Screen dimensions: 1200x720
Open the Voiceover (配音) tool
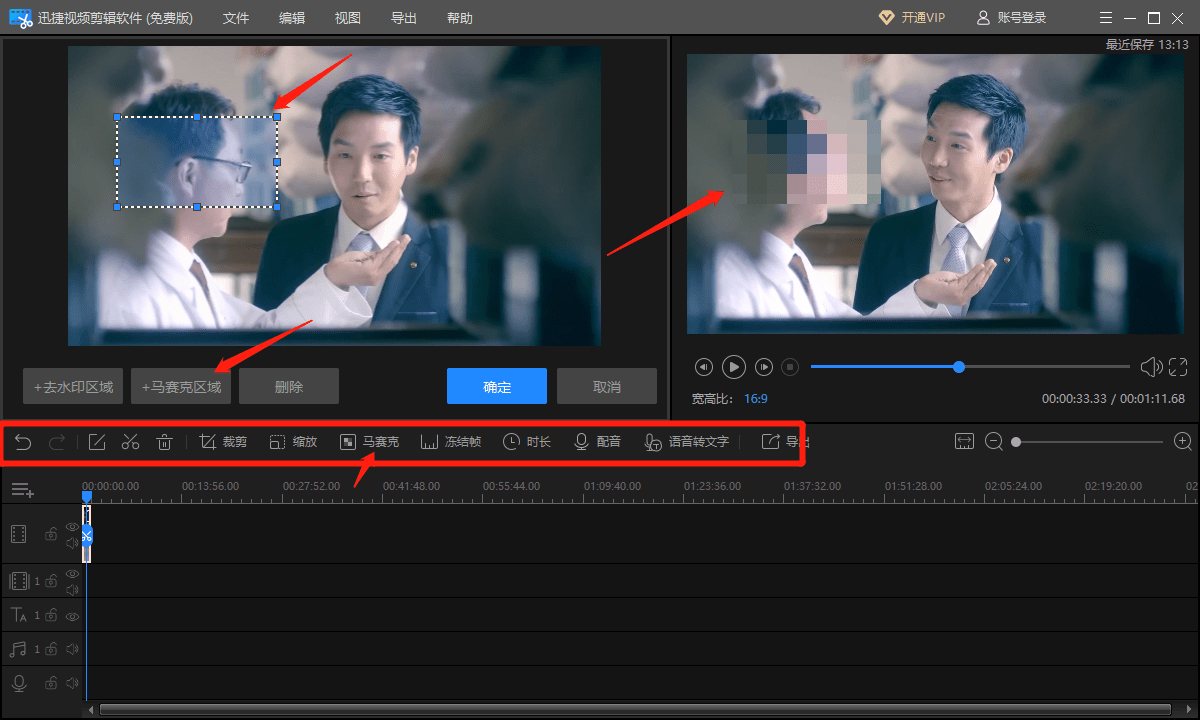(x=596, y=441)
